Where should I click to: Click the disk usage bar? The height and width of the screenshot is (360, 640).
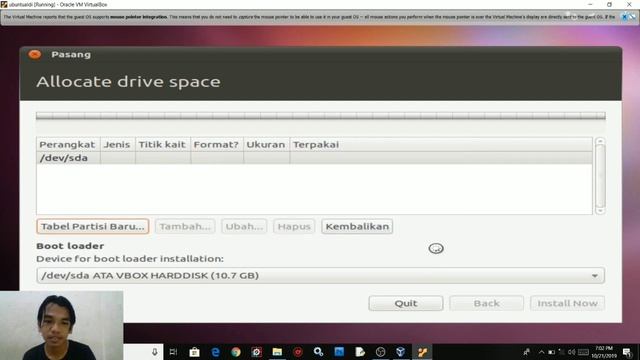pyautogui.click(x=320, y=116)
